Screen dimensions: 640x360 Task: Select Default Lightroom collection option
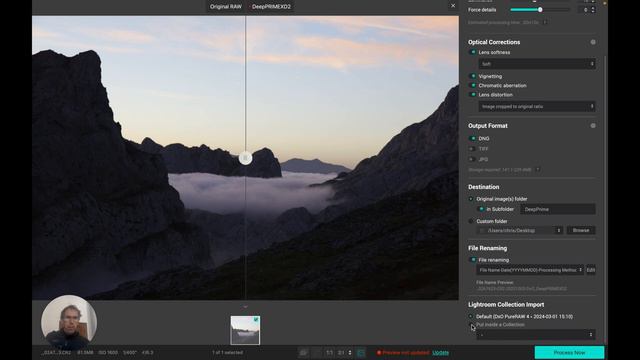pos(471,316)
